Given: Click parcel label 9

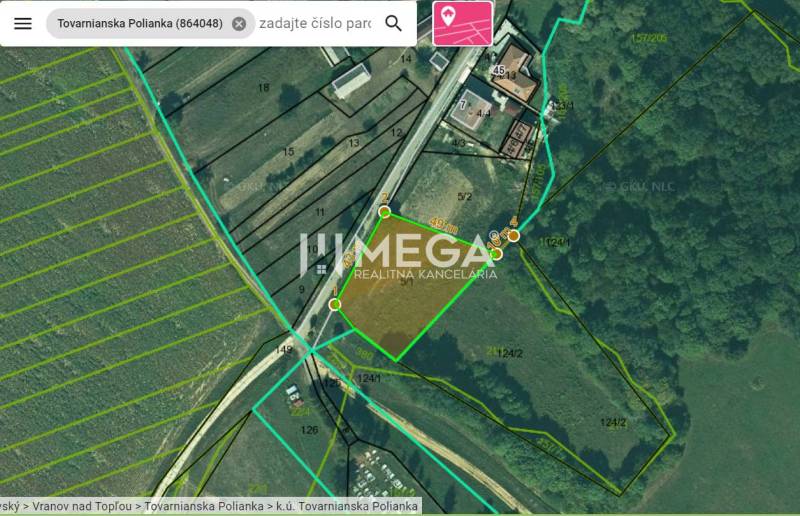Looking at the screenshot, I should [302, 289].
